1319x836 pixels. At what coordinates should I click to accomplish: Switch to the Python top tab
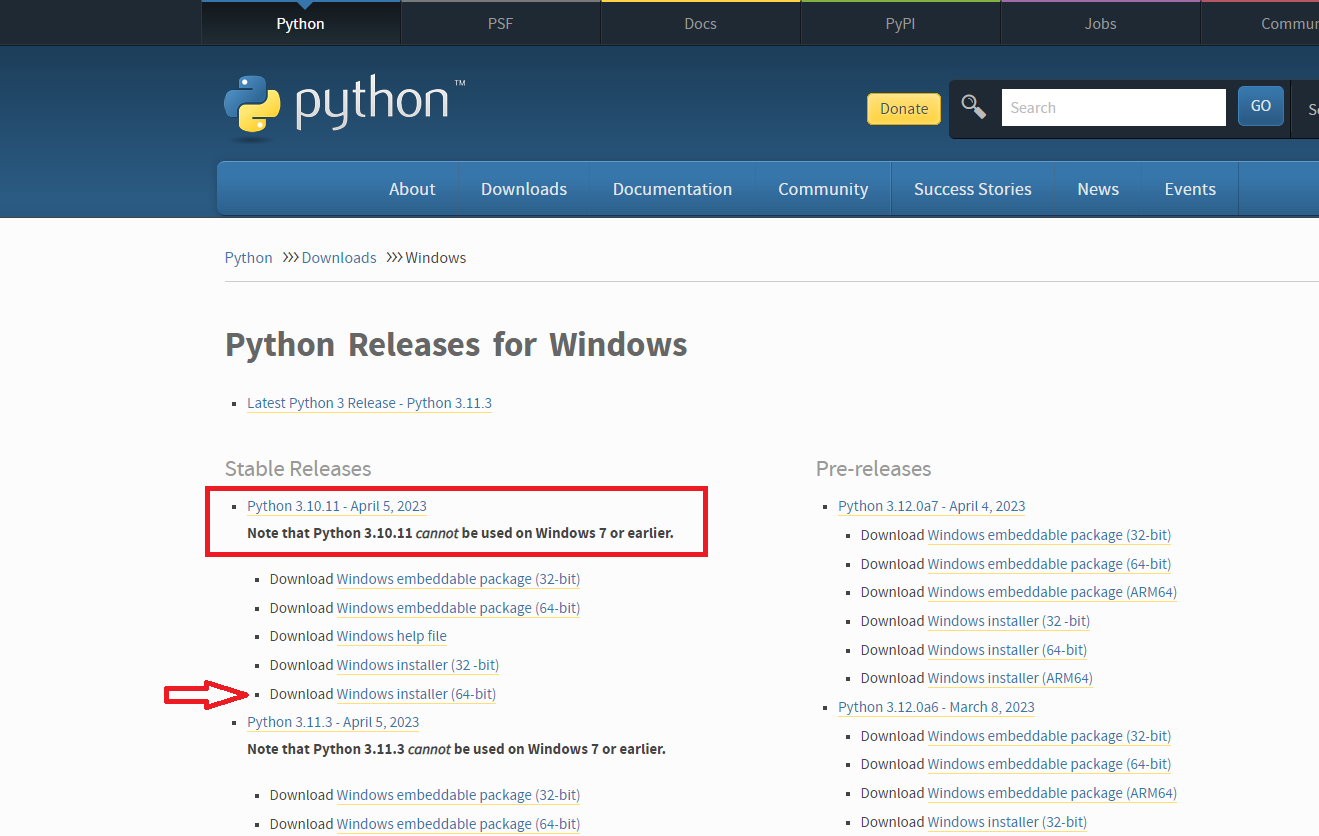tap(300, 23)
